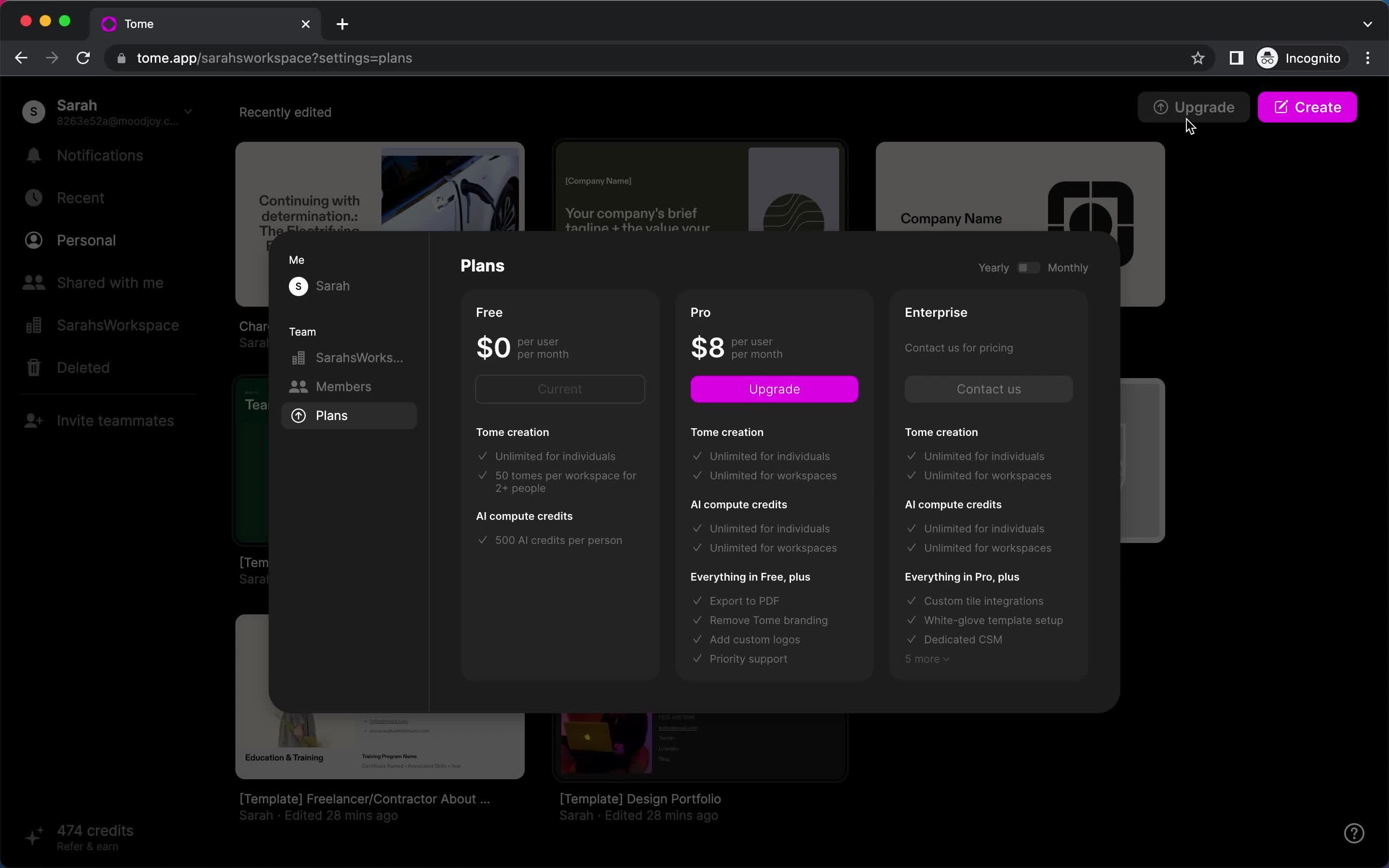Open the Your company's brief tagline tome
1389x868 pixels.
point(700,187)
